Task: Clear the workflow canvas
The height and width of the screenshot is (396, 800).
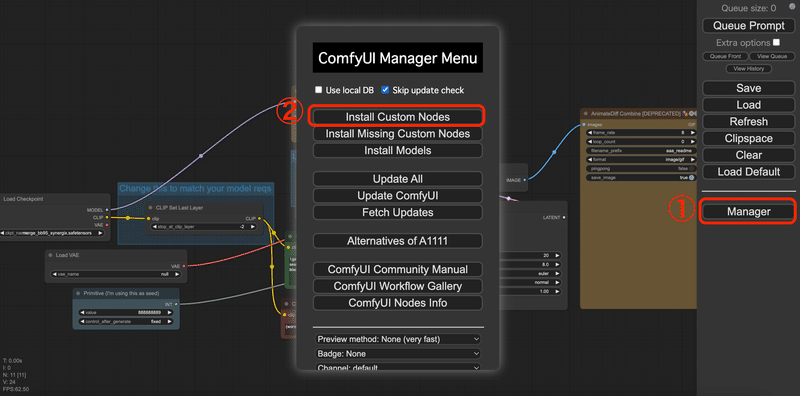Action: click(748, 155)
